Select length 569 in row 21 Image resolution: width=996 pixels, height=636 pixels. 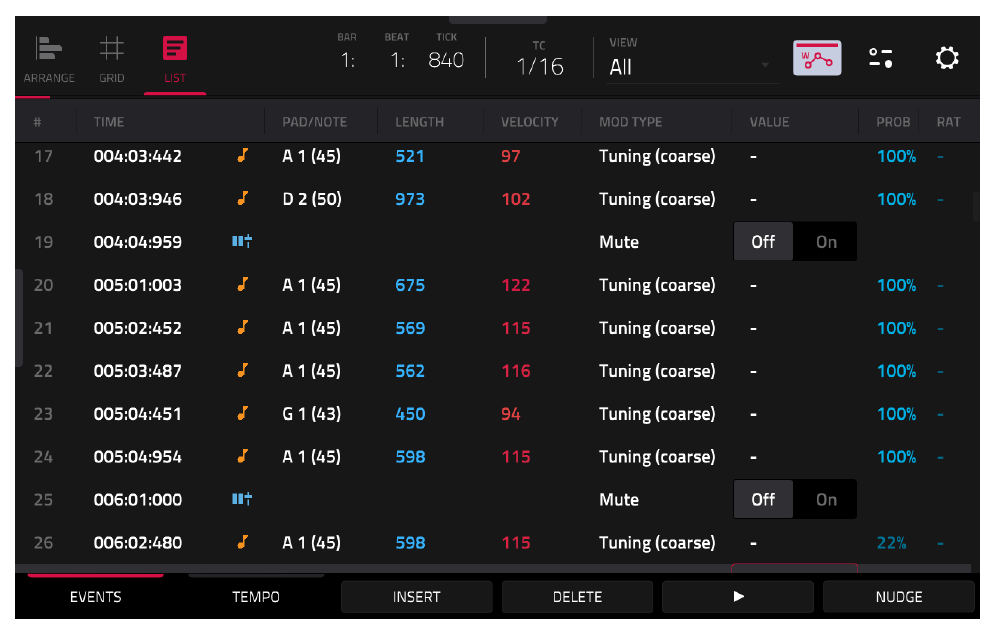click(410, 328)
